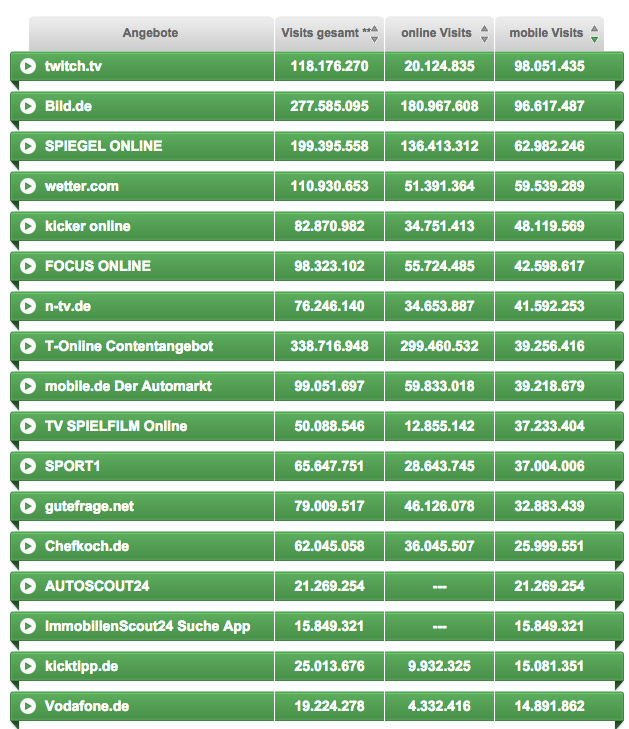Select the Angebote column header

point(151,33)
